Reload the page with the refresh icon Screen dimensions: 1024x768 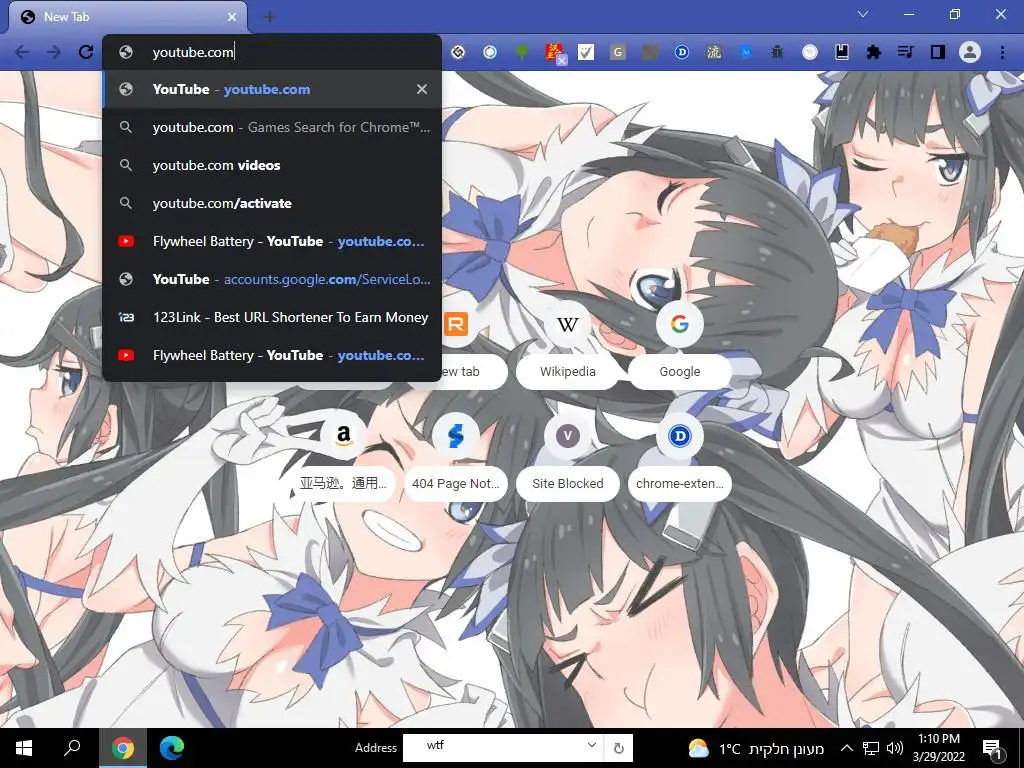tap(86, 52)
